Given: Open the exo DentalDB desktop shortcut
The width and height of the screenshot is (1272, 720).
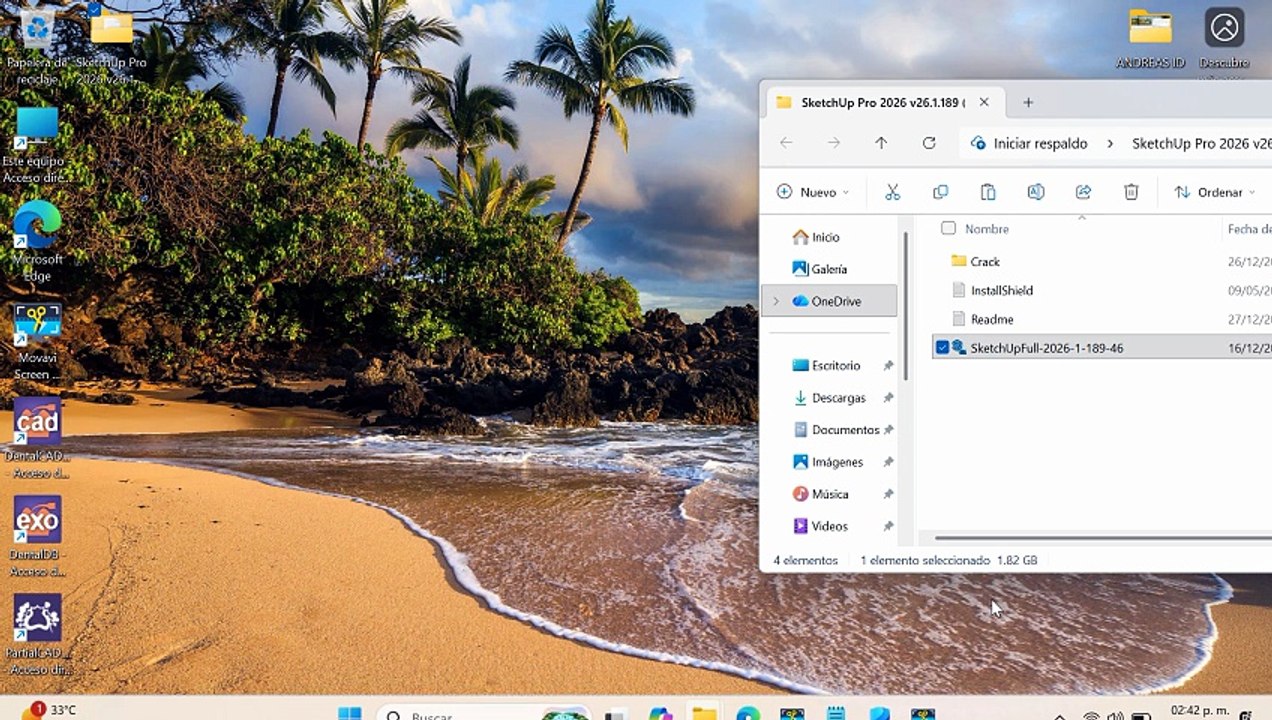Looking at the screenshot, I should point(37,536).
